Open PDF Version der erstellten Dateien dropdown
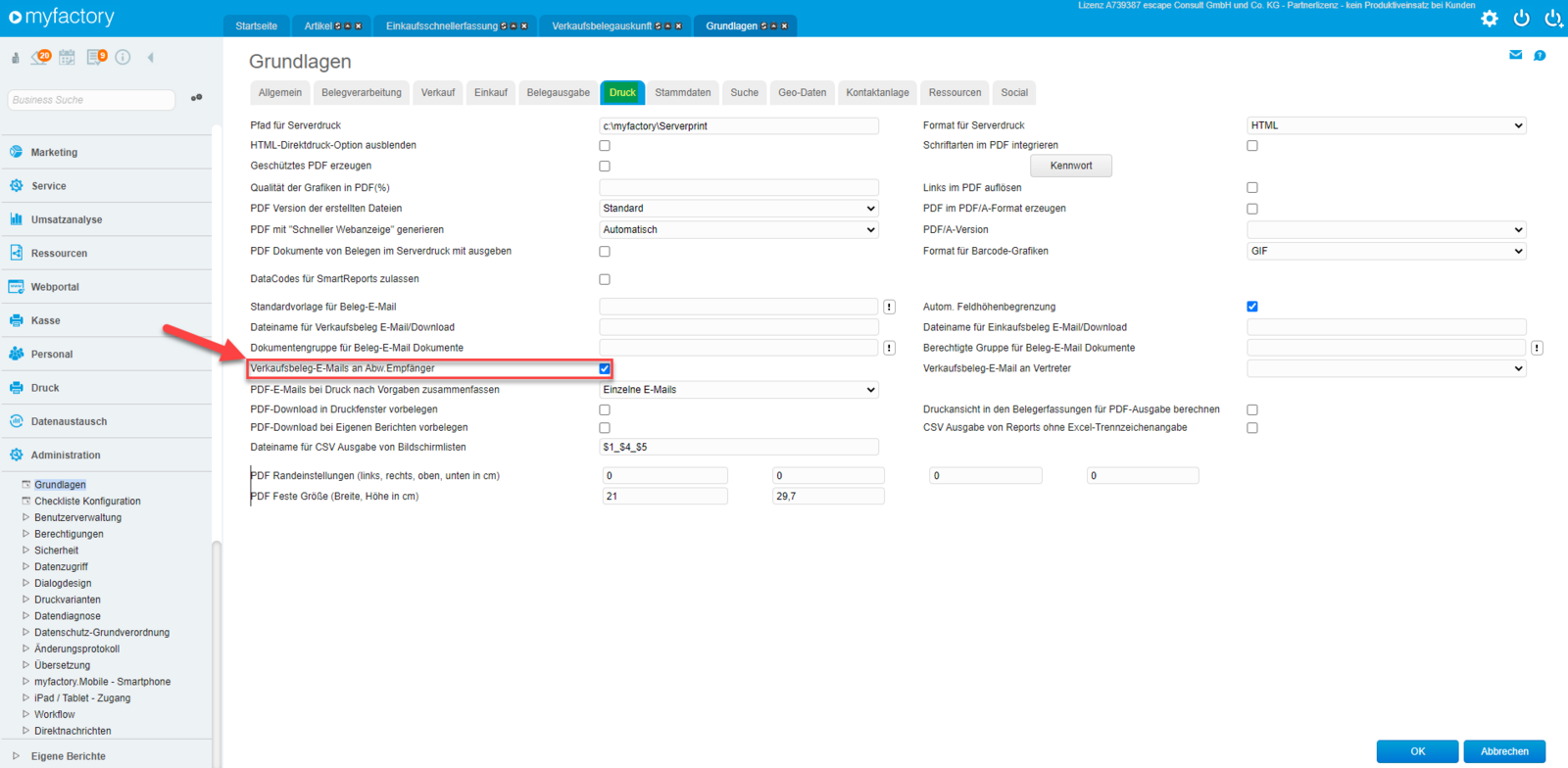The width and height of the screenshot is (1568, 768). tap(739, 209)
